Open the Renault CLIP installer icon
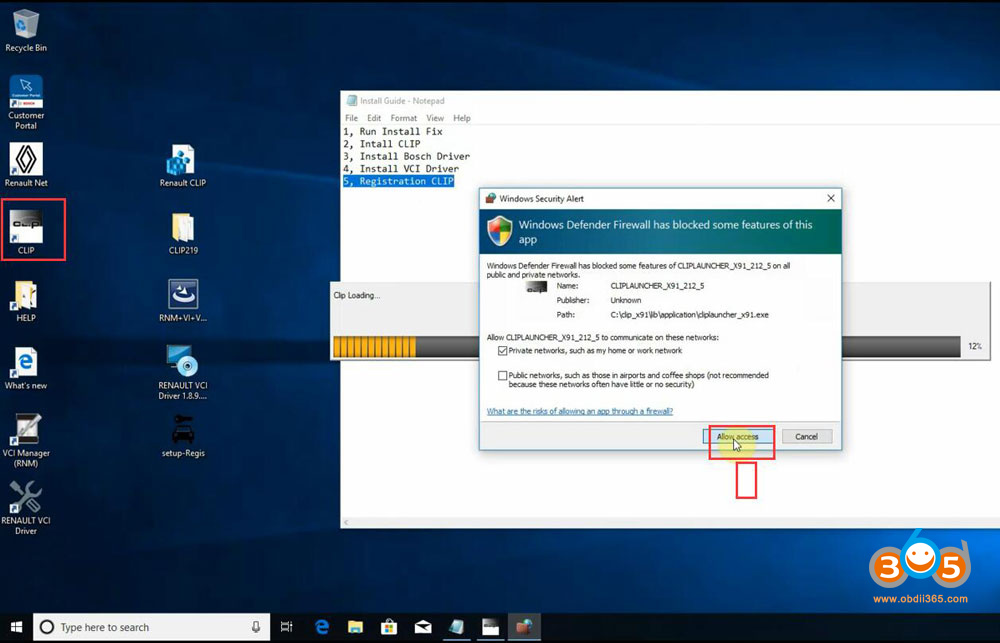The height and width of the screenshot is (643, 1000). [x=183, y=160]
